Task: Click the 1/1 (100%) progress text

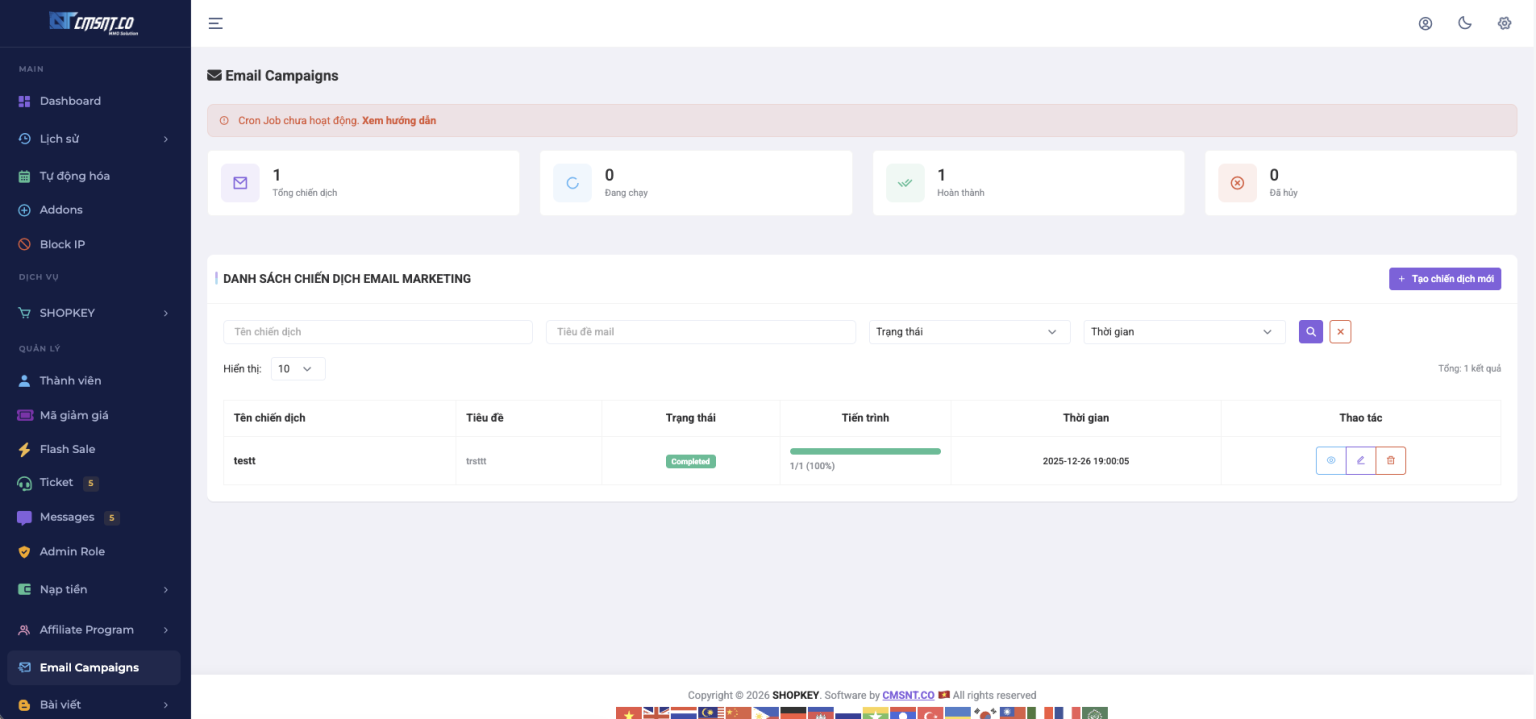Action: tap(812, 466)
